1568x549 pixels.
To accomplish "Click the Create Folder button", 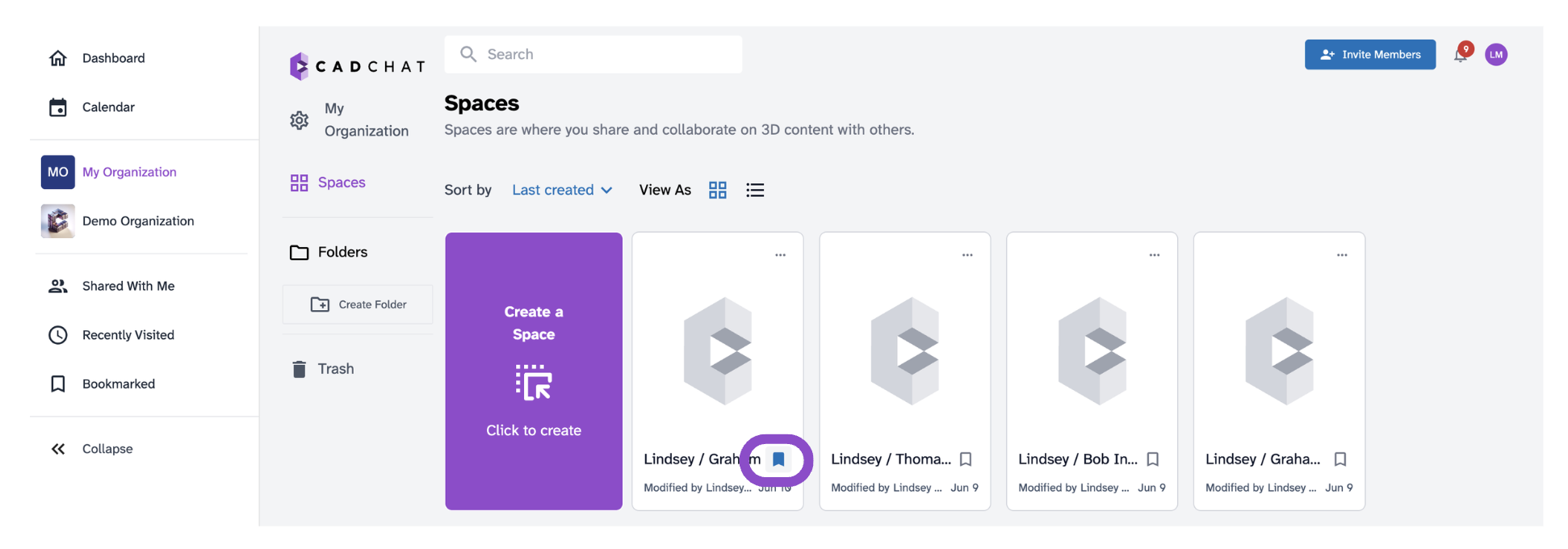I will coord(358,304).
